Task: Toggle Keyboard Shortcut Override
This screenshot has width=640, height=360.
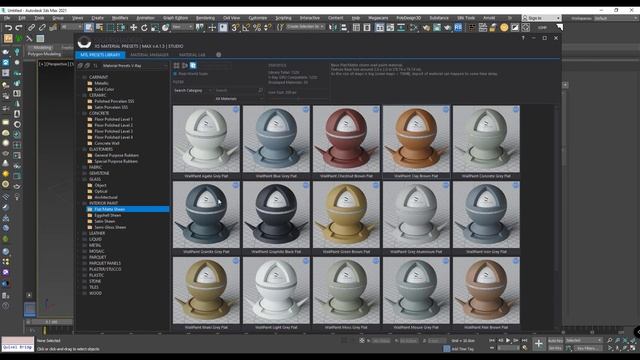Action: click(223, 28)
